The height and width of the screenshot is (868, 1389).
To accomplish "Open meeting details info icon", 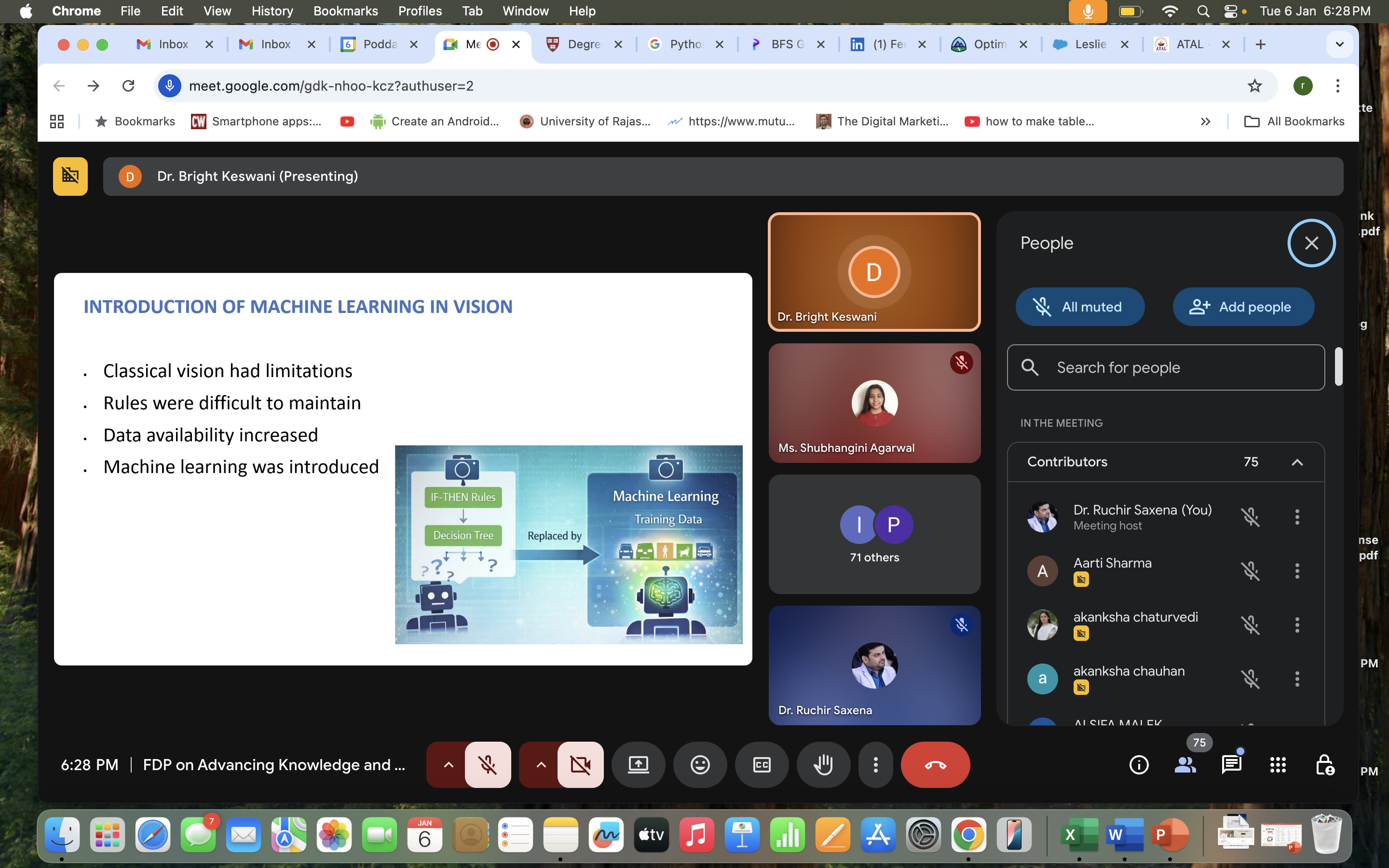I will (1139, 765).
